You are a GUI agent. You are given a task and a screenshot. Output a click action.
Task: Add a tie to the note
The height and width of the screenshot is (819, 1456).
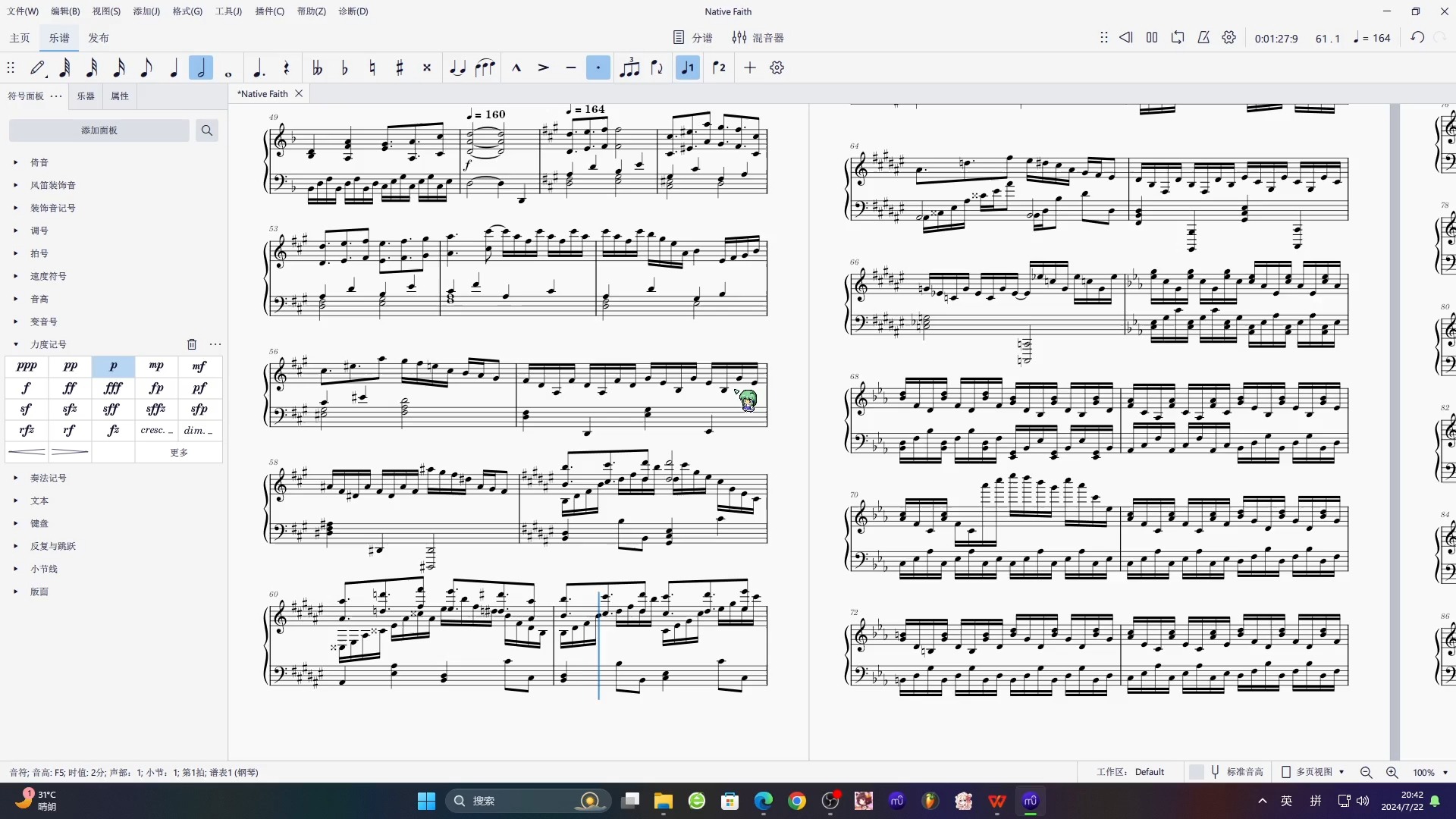pyautogui.click(x=457, y=68)
